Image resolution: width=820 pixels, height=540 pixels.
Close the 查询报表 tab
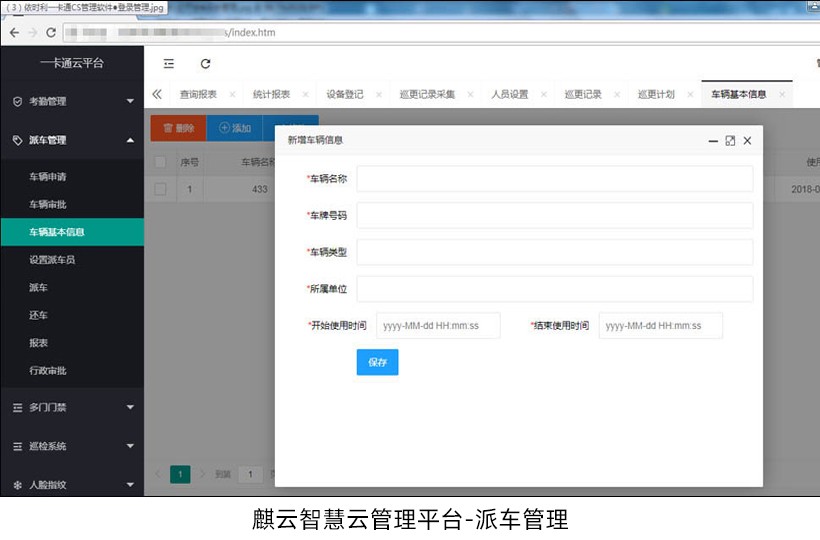point(232,95)
